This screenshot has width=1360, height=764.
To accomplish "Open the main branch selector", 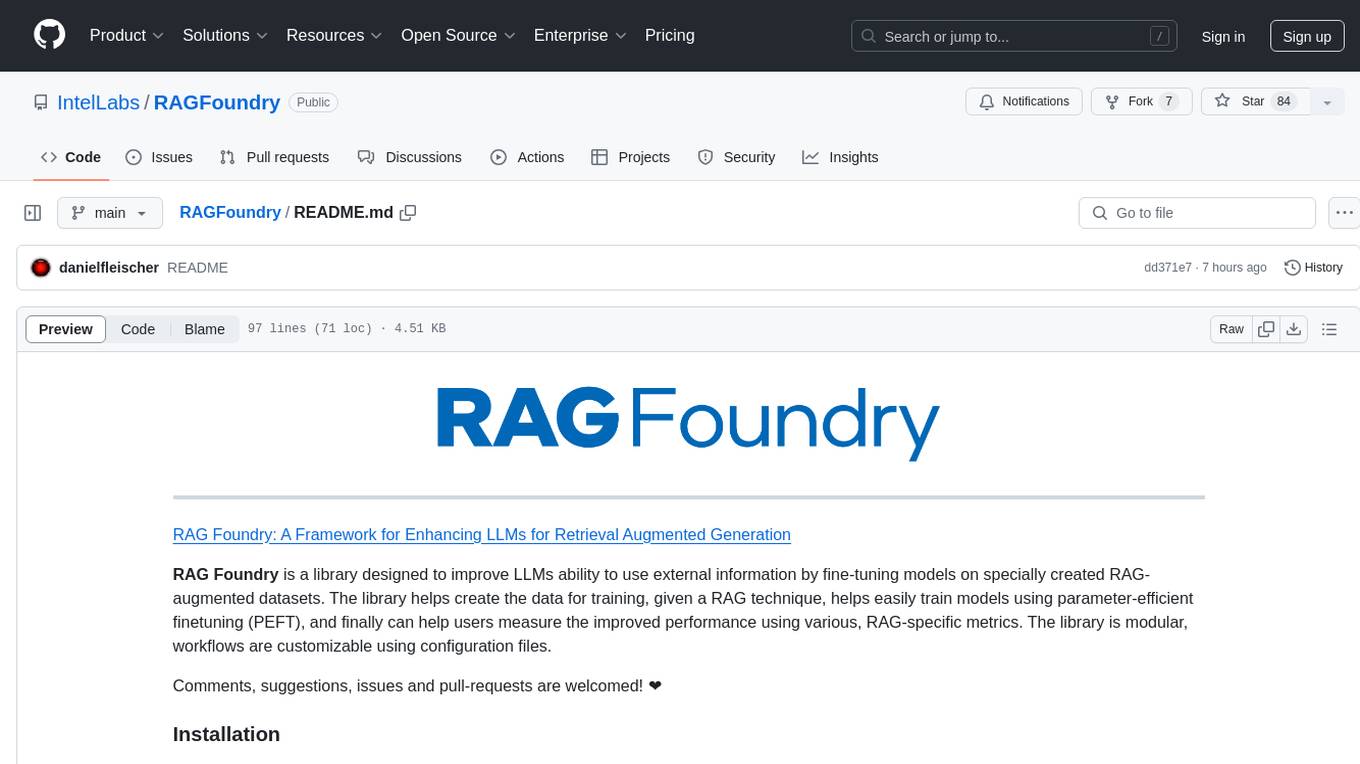I will 110,213.
